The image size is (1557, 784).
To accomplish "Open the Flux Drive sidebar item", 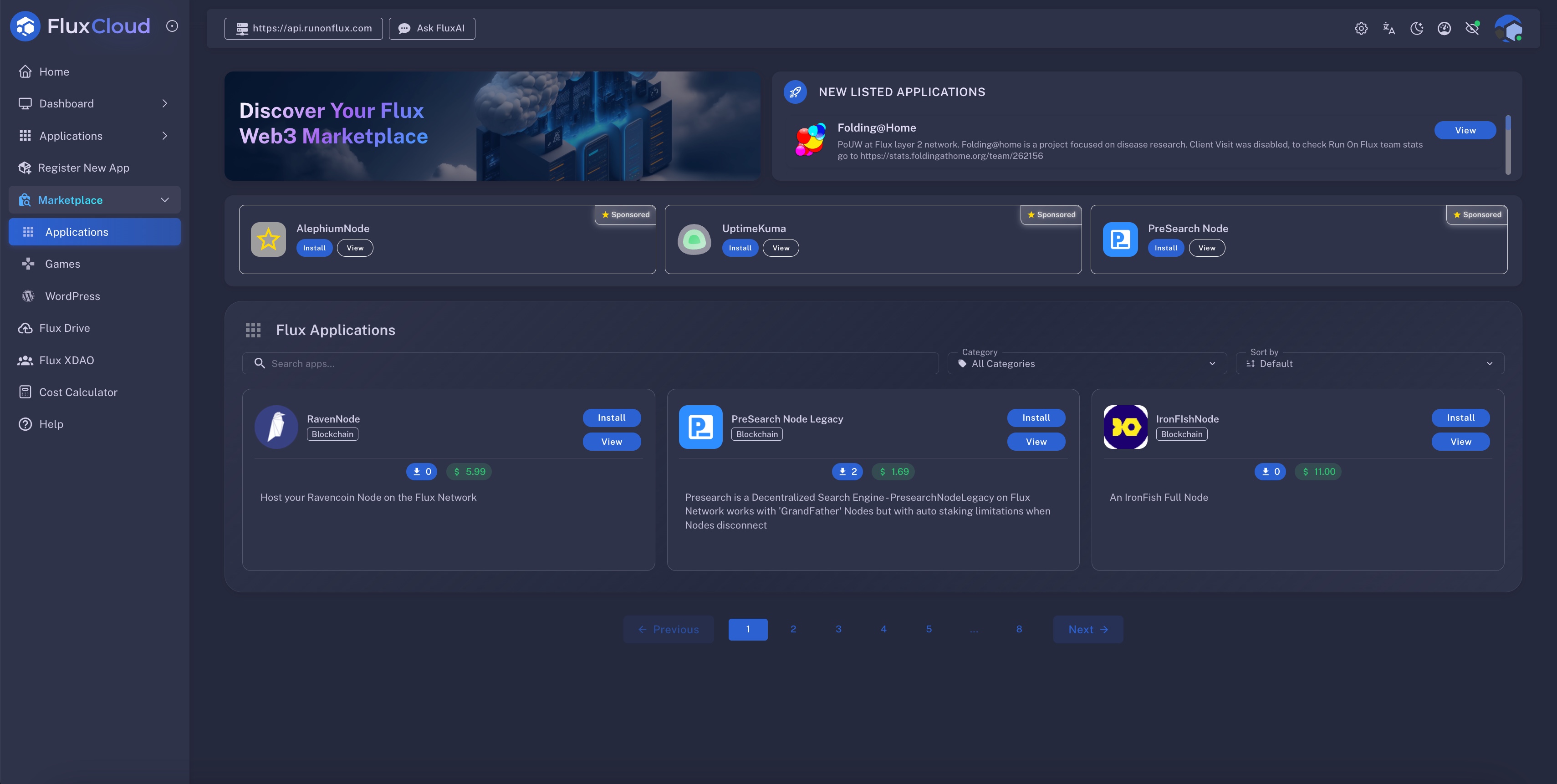I will [65, 328].
